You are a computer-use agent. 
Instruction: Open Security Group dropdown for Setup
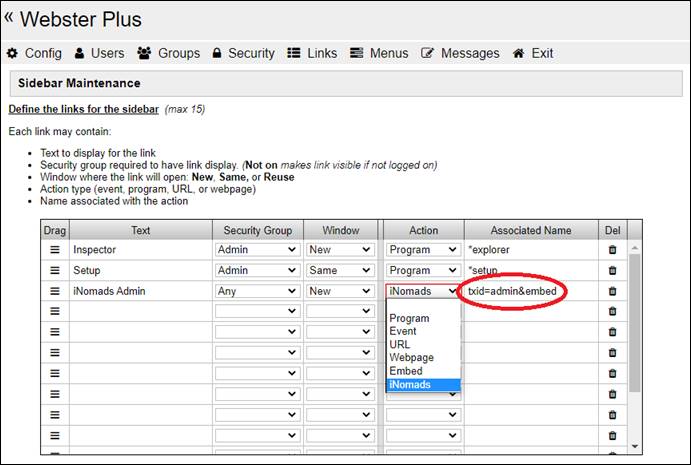257,270
